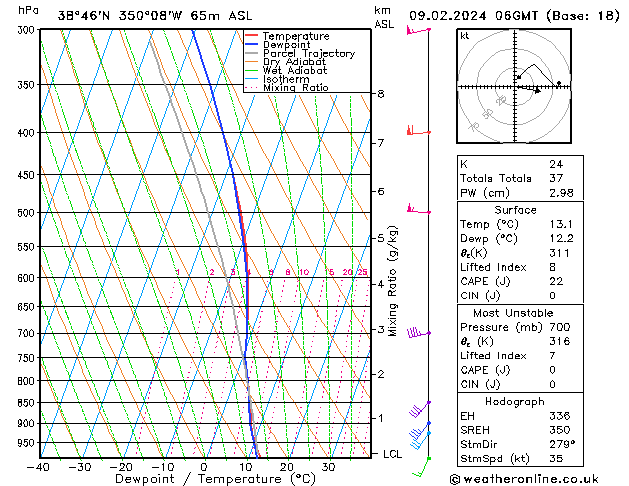Click the Surface Dewp value 12.2
This screenshot has width=629, height=486.
tap(561, 238)
